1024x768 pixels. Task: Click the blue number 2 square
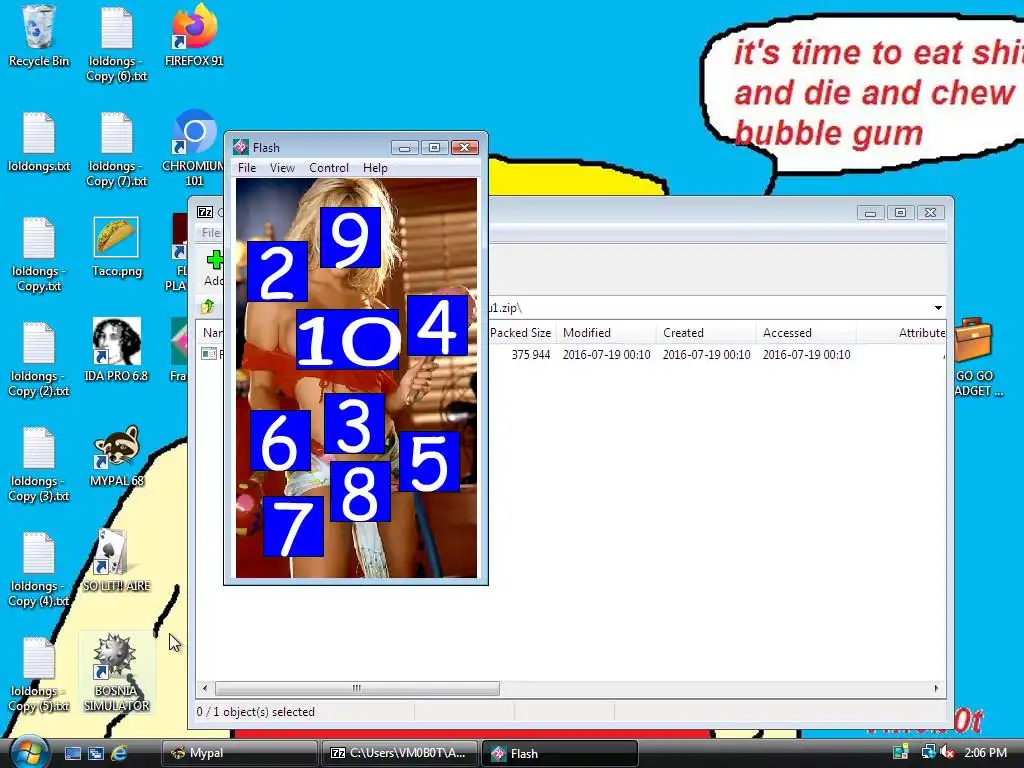click(278, 271)
